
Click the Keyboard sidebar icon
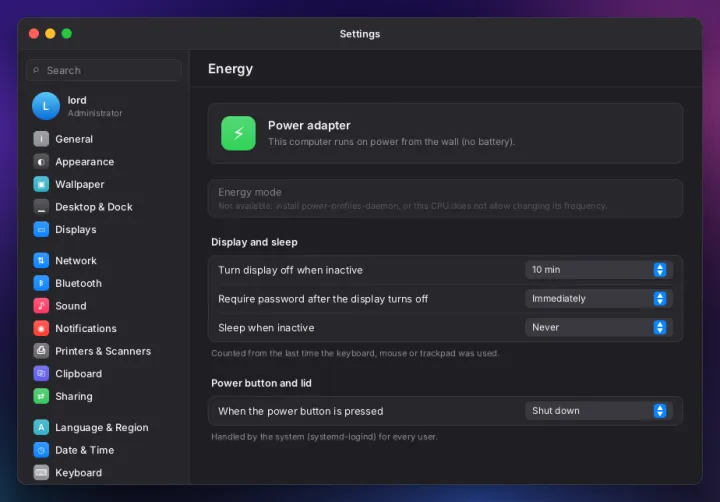click(41, 473)
